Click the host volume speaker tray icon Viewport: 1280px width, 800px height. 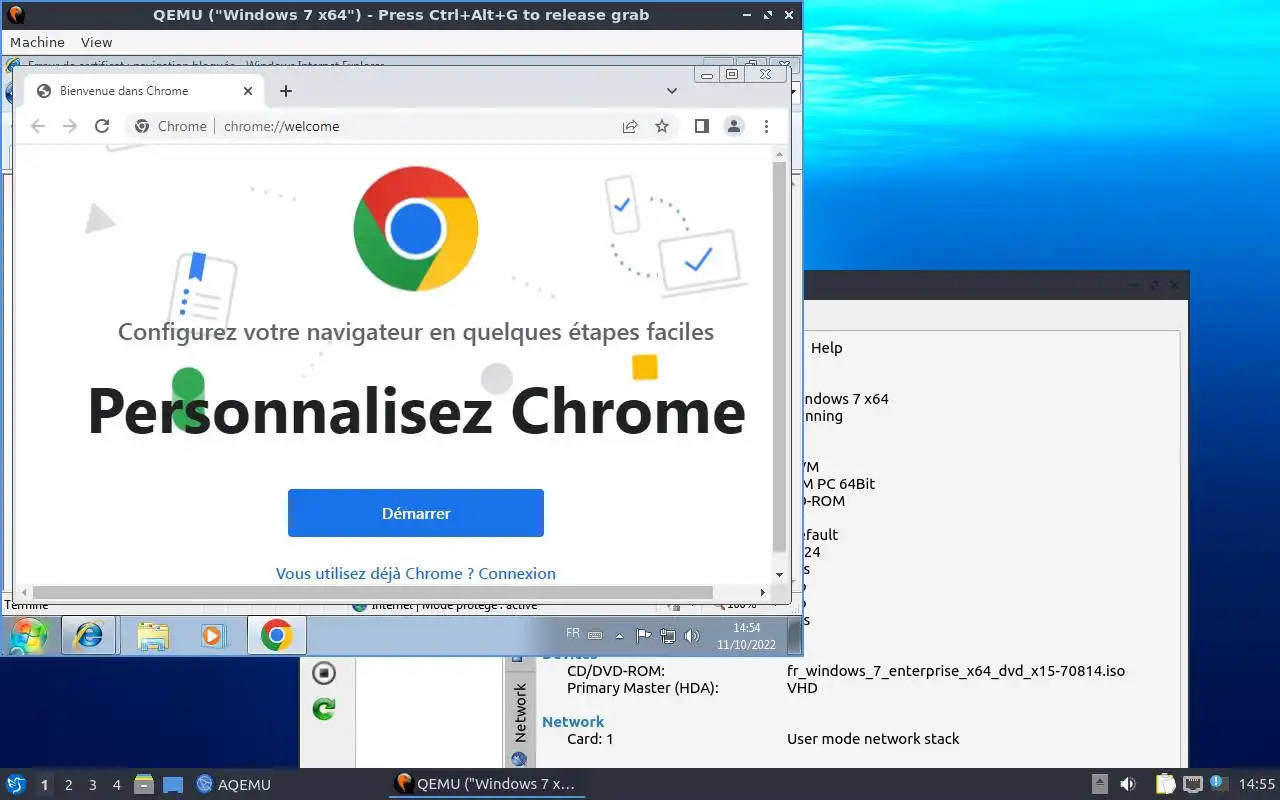tap(1128, 784)
